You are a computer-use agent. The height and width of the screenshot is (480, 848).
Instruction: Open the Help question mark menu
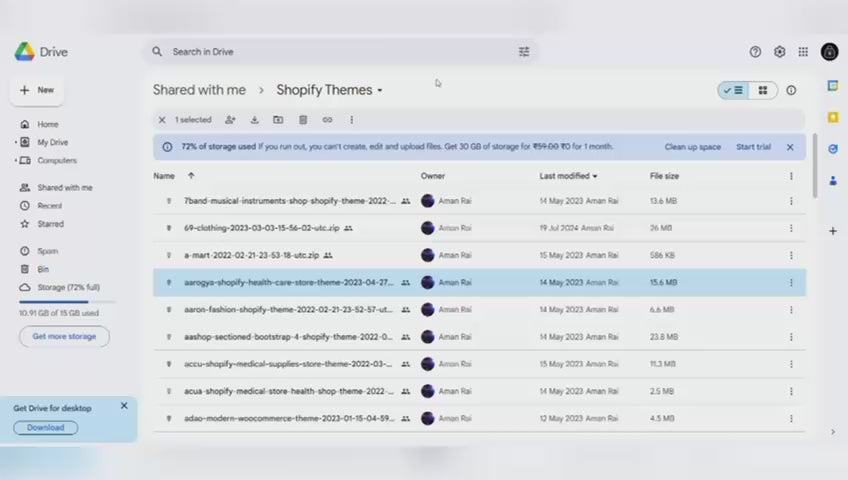(755, 52)
